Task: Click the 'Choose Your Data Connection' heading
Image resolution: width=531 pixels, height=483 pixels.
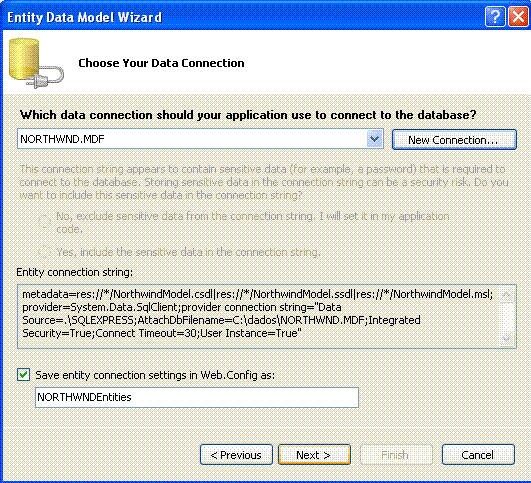Action: click(x=161, y=63)
